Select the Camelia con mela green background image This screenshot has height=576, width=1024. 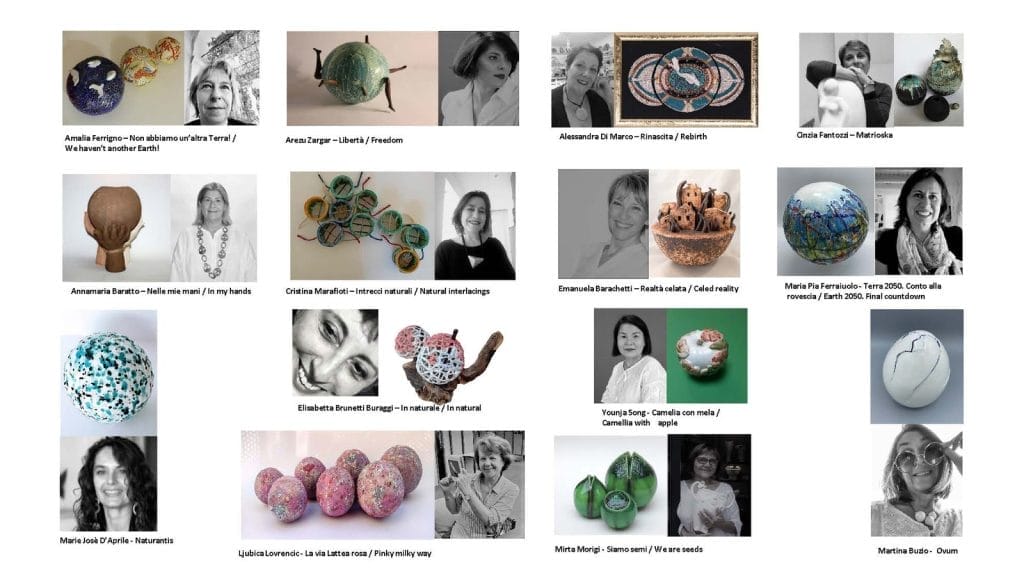[707, 356]
